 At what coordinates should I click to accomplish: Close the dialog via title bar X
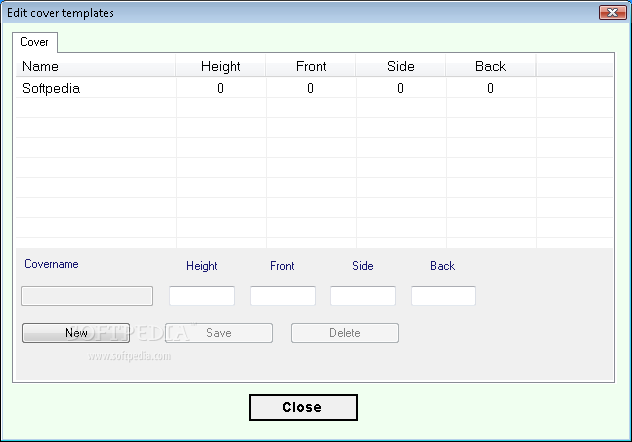tap(612, 12)
